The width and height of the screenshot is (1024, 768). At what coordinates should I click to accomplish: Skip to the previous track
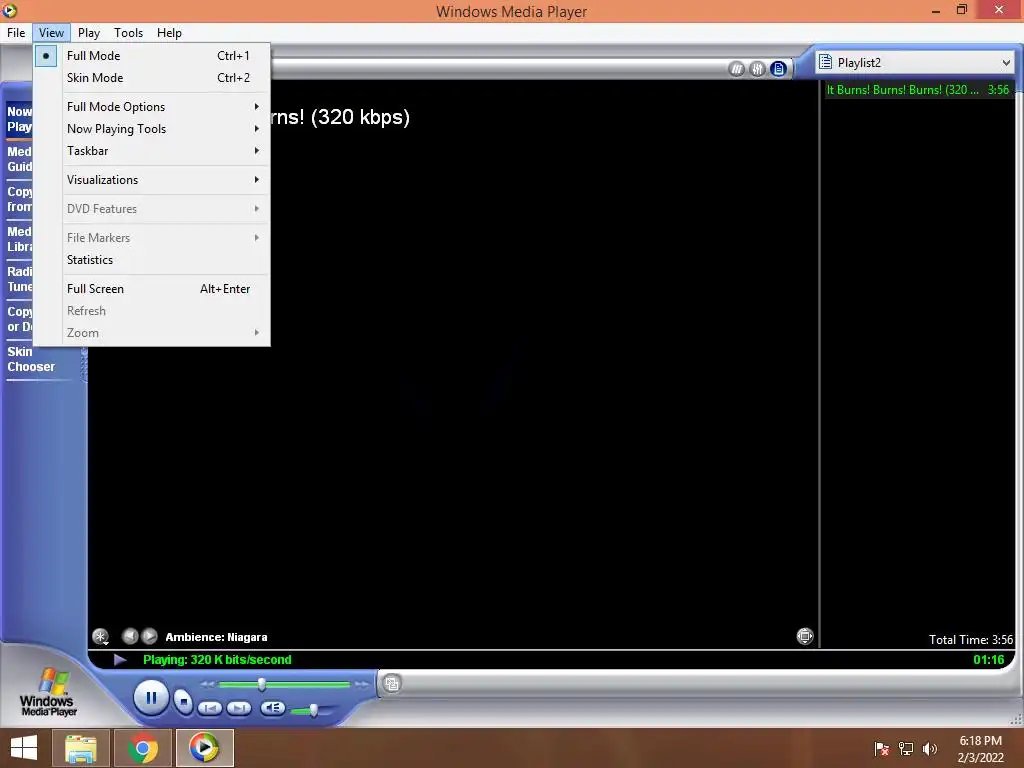[210, 708]
